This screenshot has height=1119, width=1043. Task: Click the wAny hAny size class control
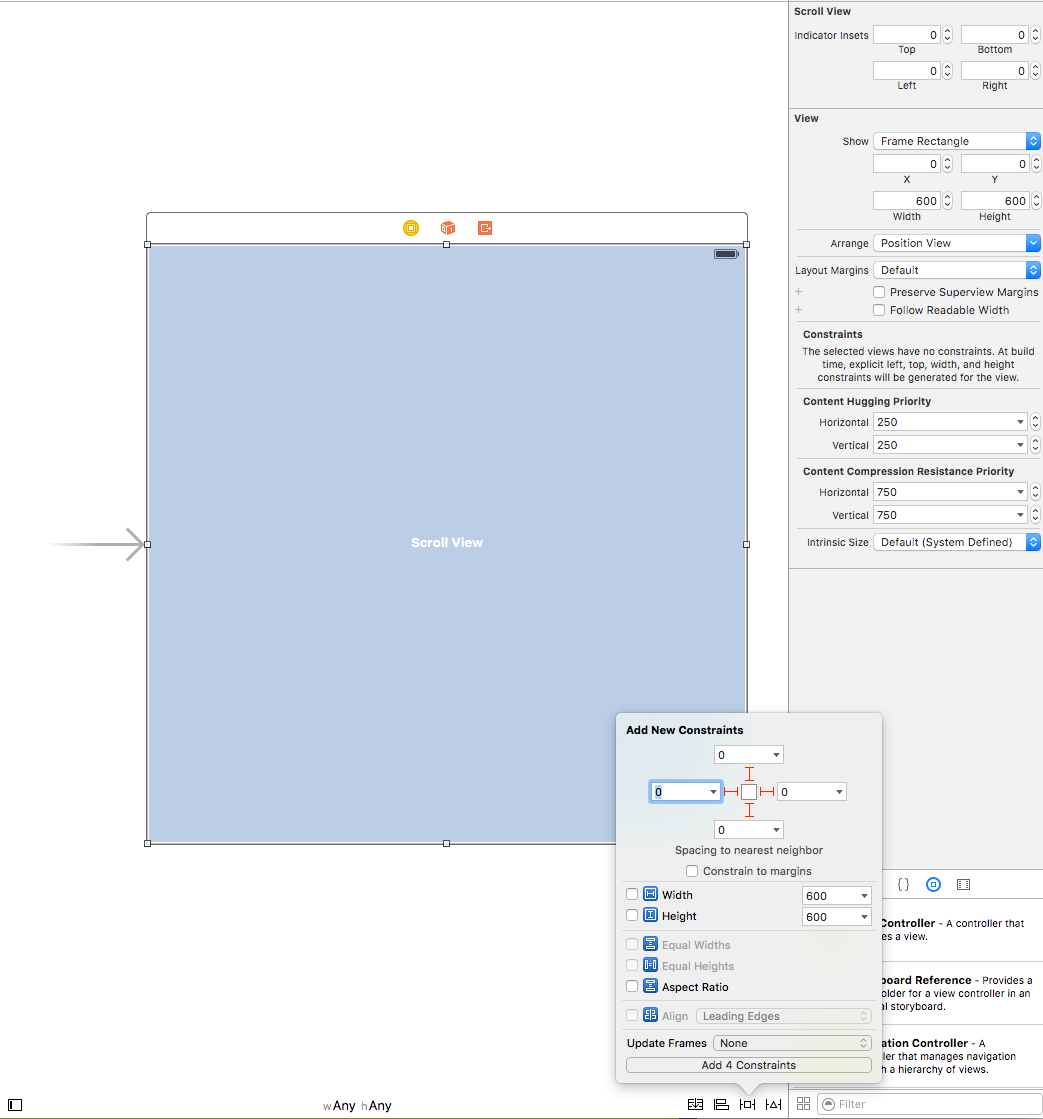coord(357,1105)
